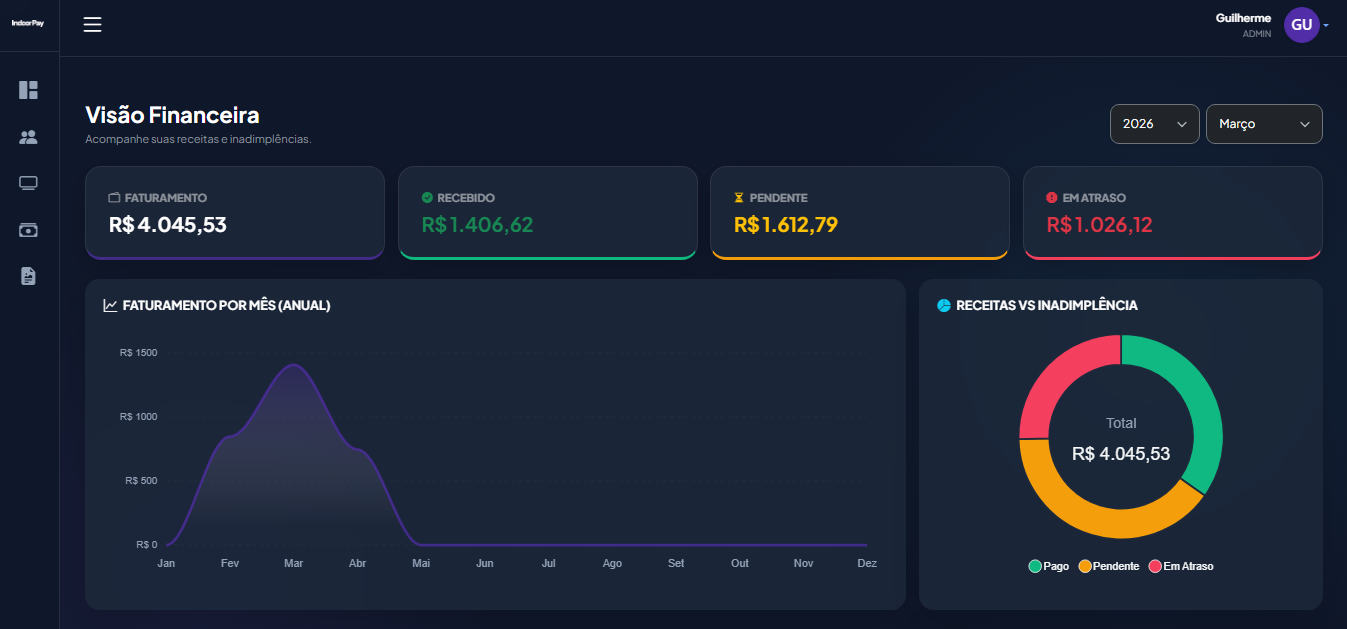Click the IndoorPay logo
The height and width of the screenshot is (629, 1347).
pos(29,22)
